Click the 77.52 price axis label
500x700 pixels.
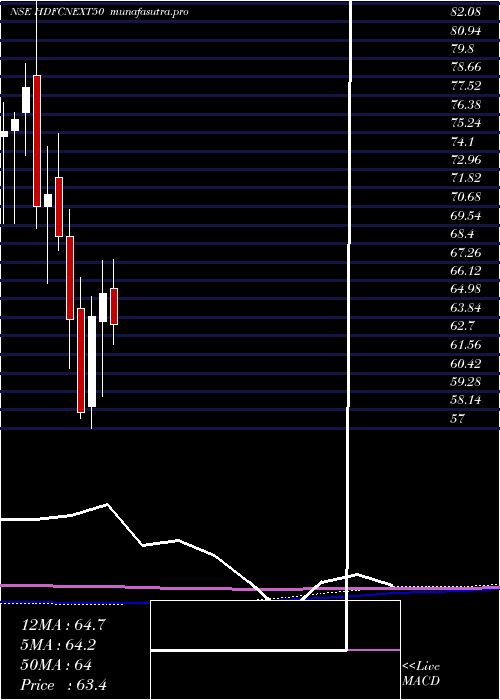pos(465,86)
